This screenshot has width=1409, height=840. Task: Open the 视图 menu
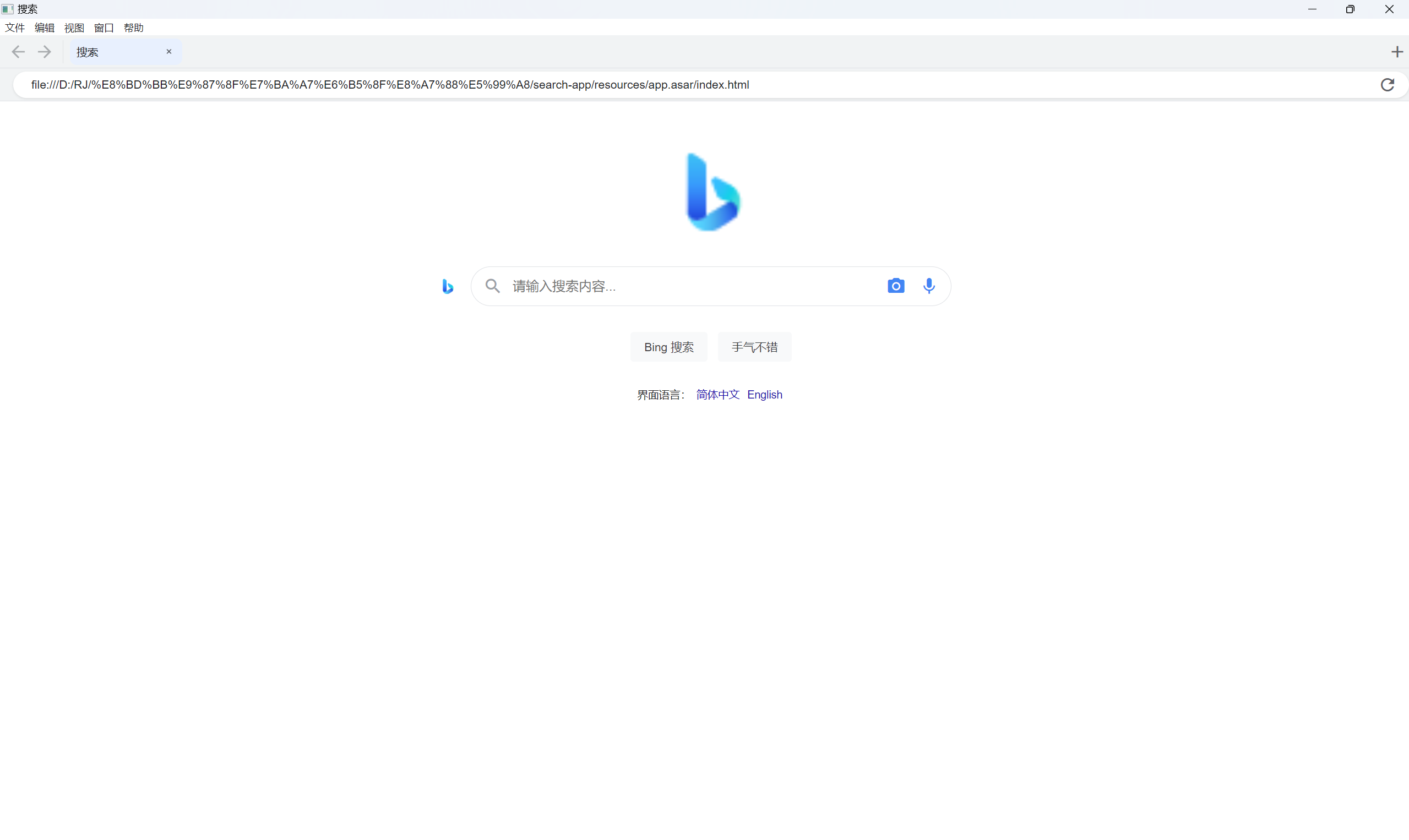(74, 28)
